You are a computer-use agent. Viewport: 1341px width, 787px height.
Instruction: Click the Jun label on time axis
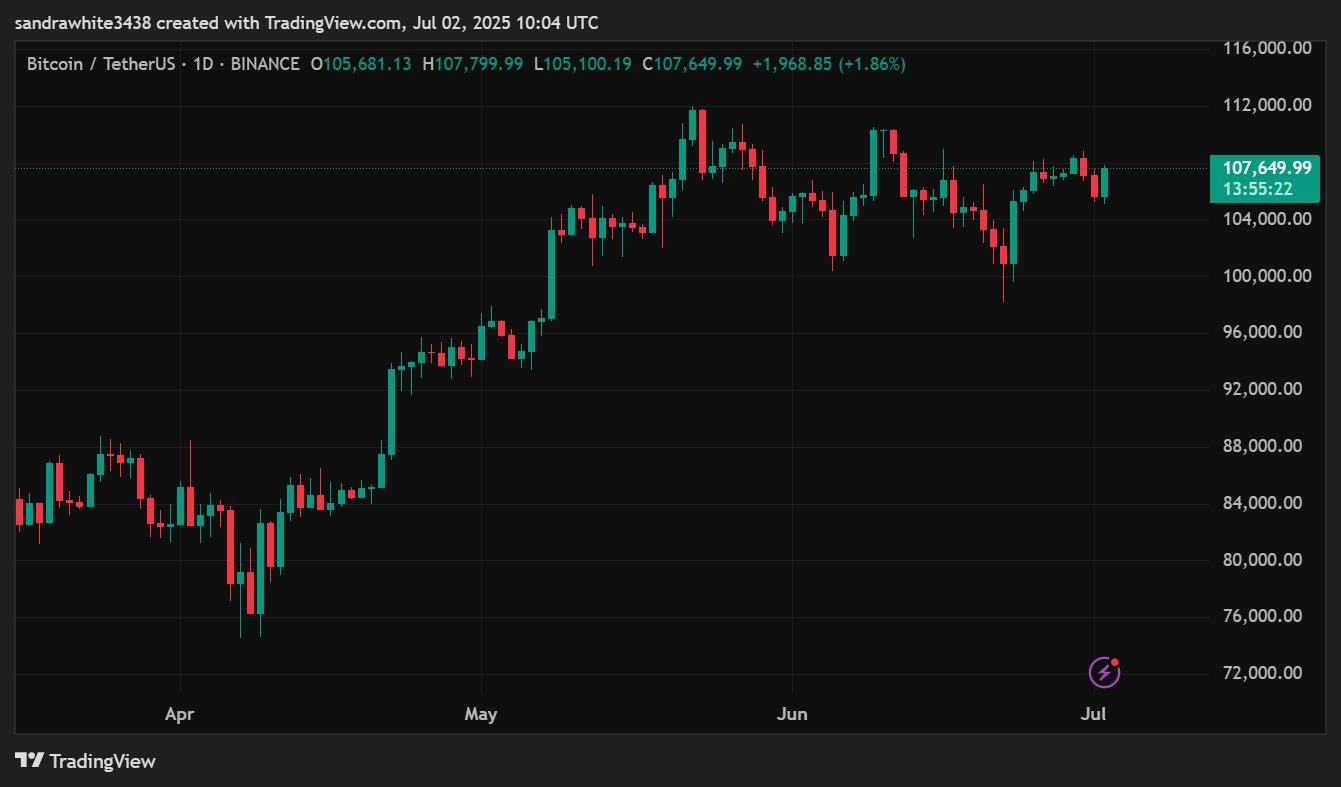coord(792,715)
